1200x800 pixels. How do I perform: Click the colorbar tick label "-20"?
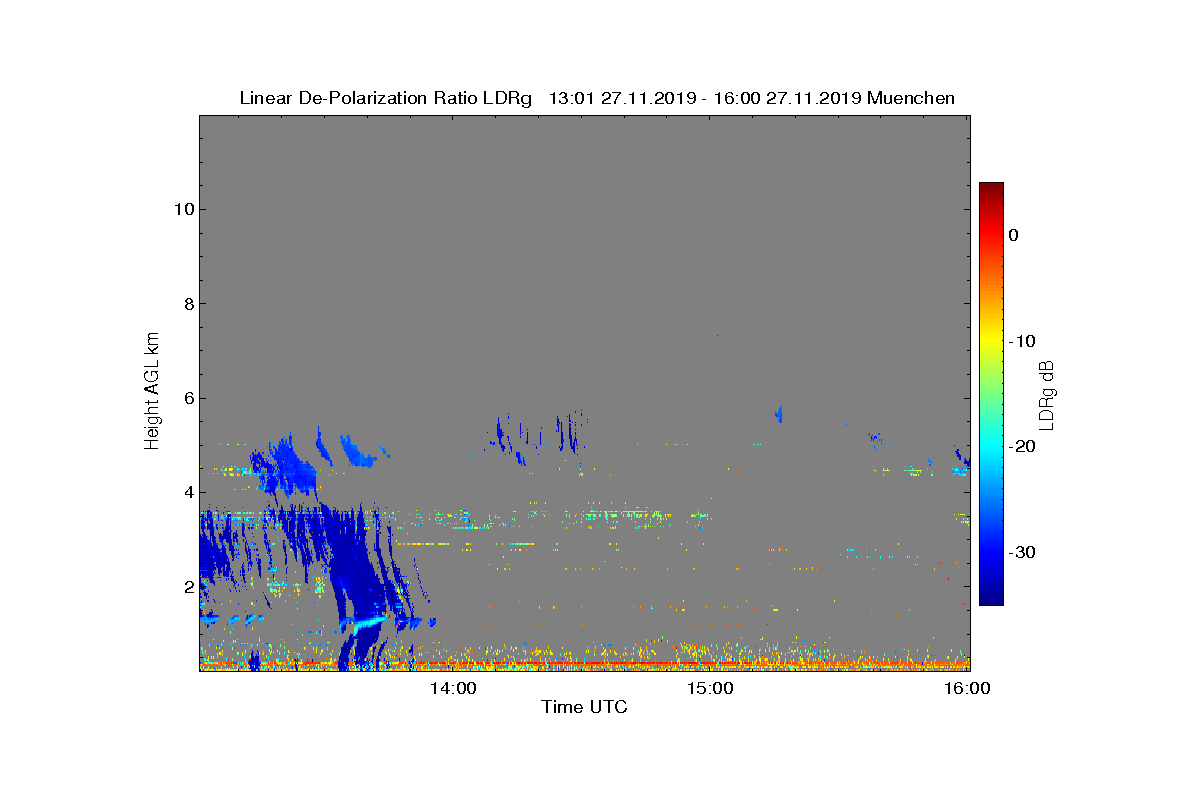[1021, 446]
